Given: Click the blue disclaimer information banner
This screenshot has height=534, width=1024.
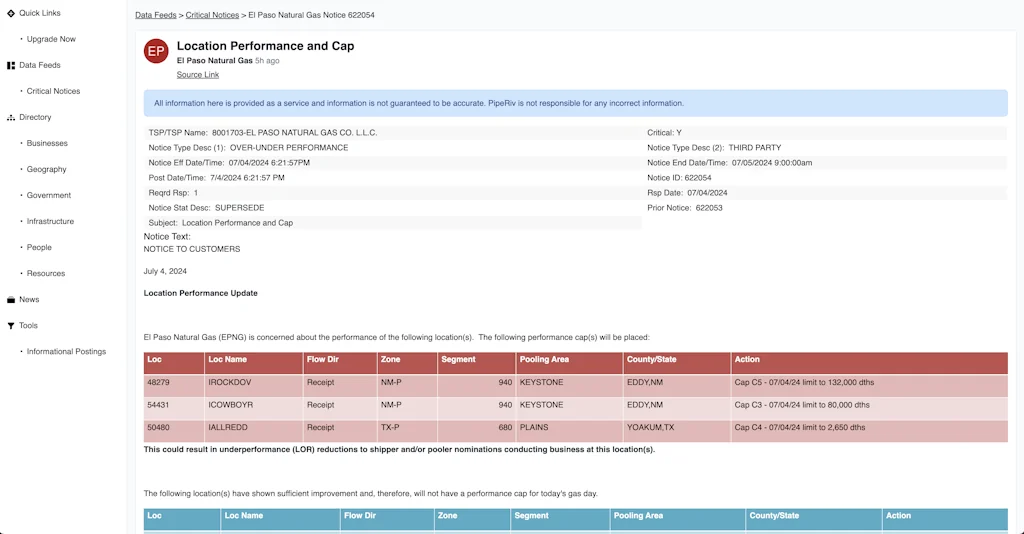Looking at the screenshot, I should (x=575, y=103).
